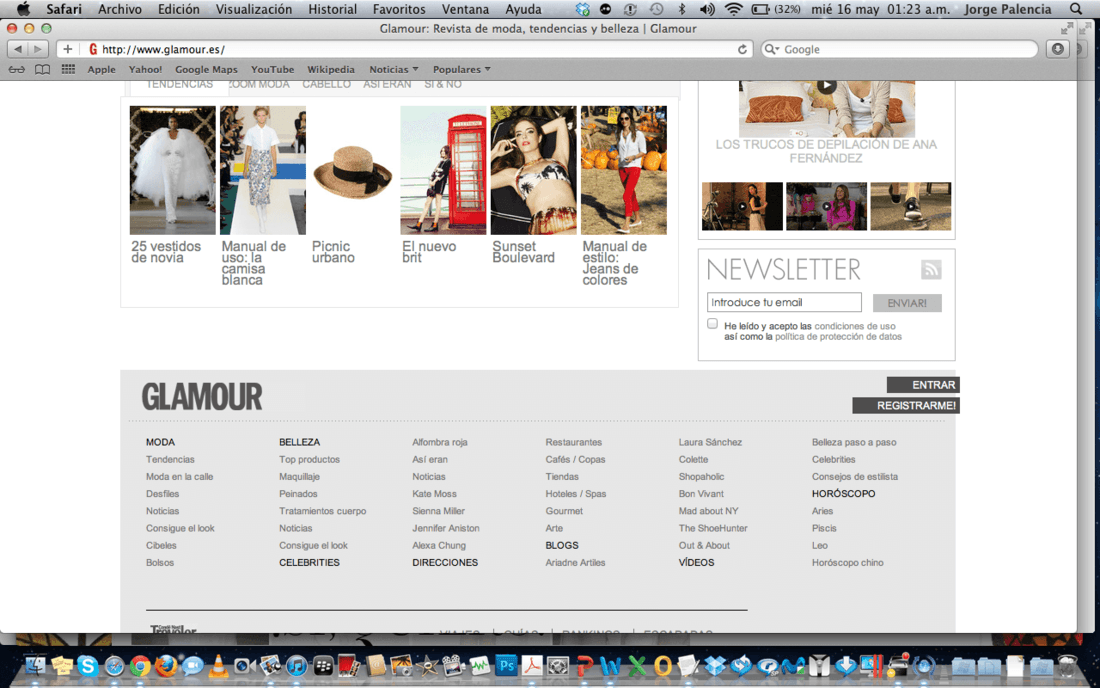
Task: Go forward with the Safari forward arrow
Action: point(38,49)
